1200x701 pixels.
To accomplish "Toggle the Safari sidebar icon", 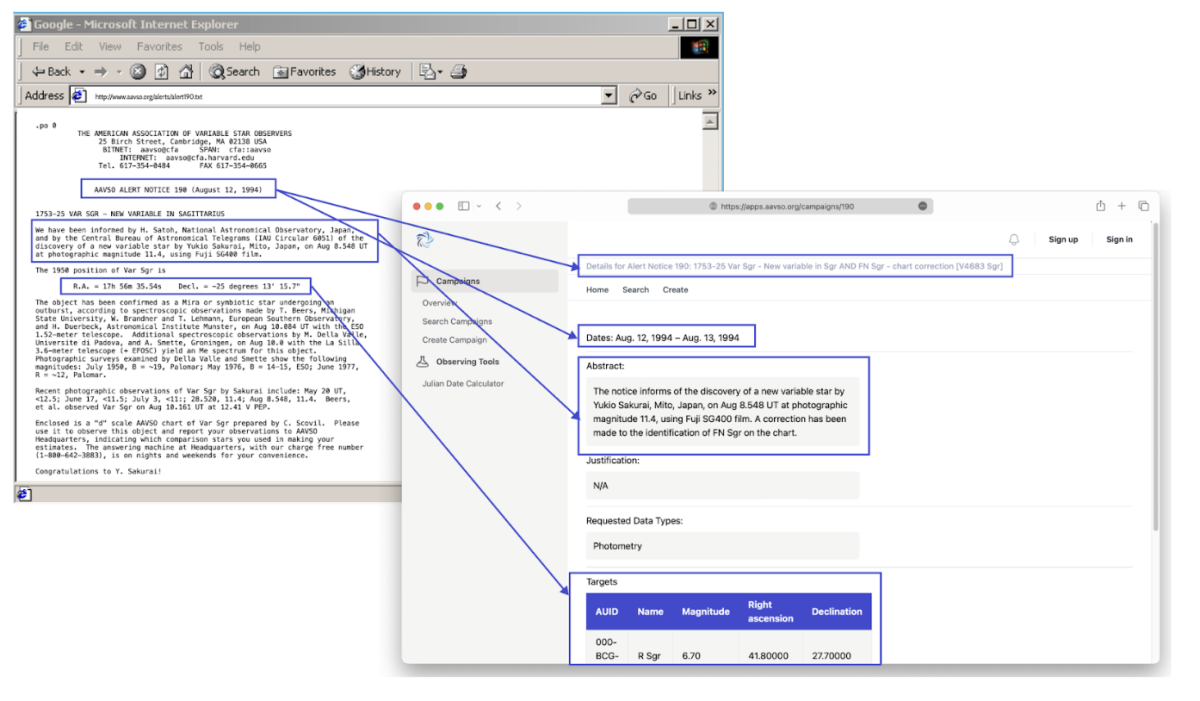I will coord(464,206).
